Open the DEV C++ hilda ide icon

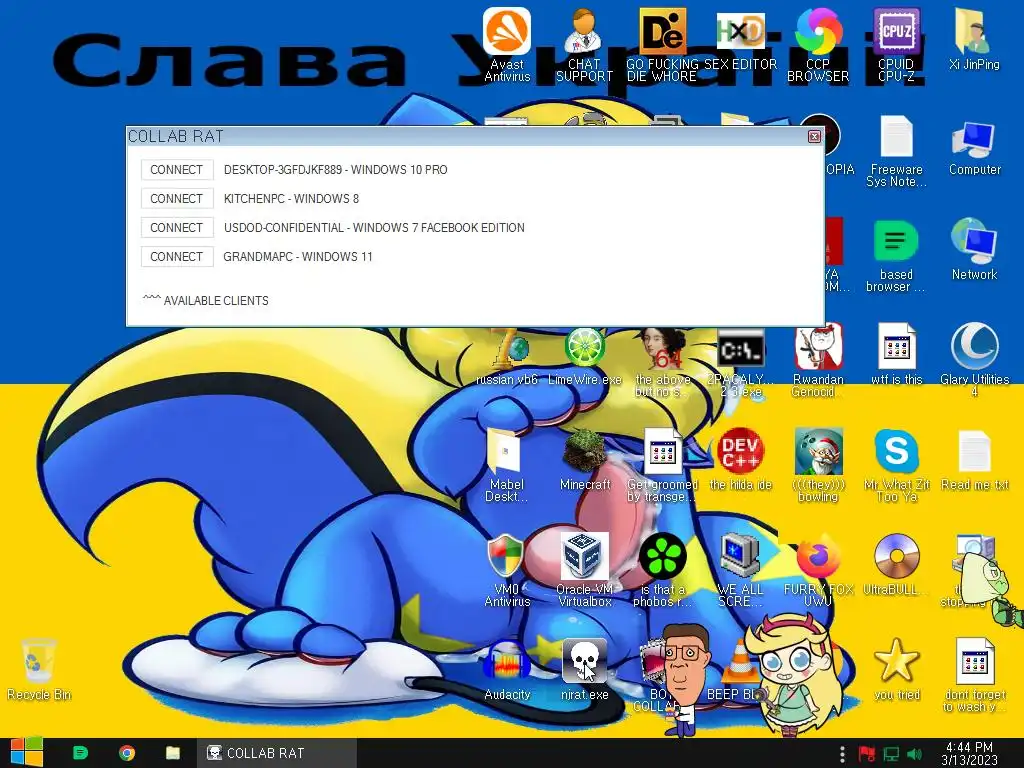(740, 460)
